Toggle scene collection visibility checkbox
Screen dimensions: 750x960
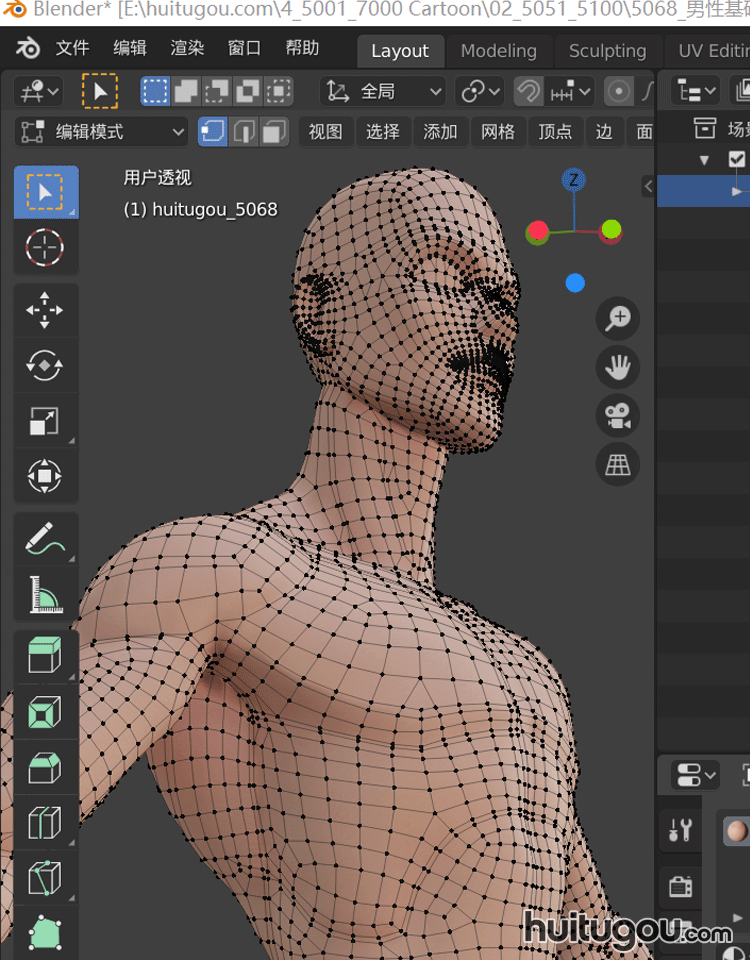[737, 159]
